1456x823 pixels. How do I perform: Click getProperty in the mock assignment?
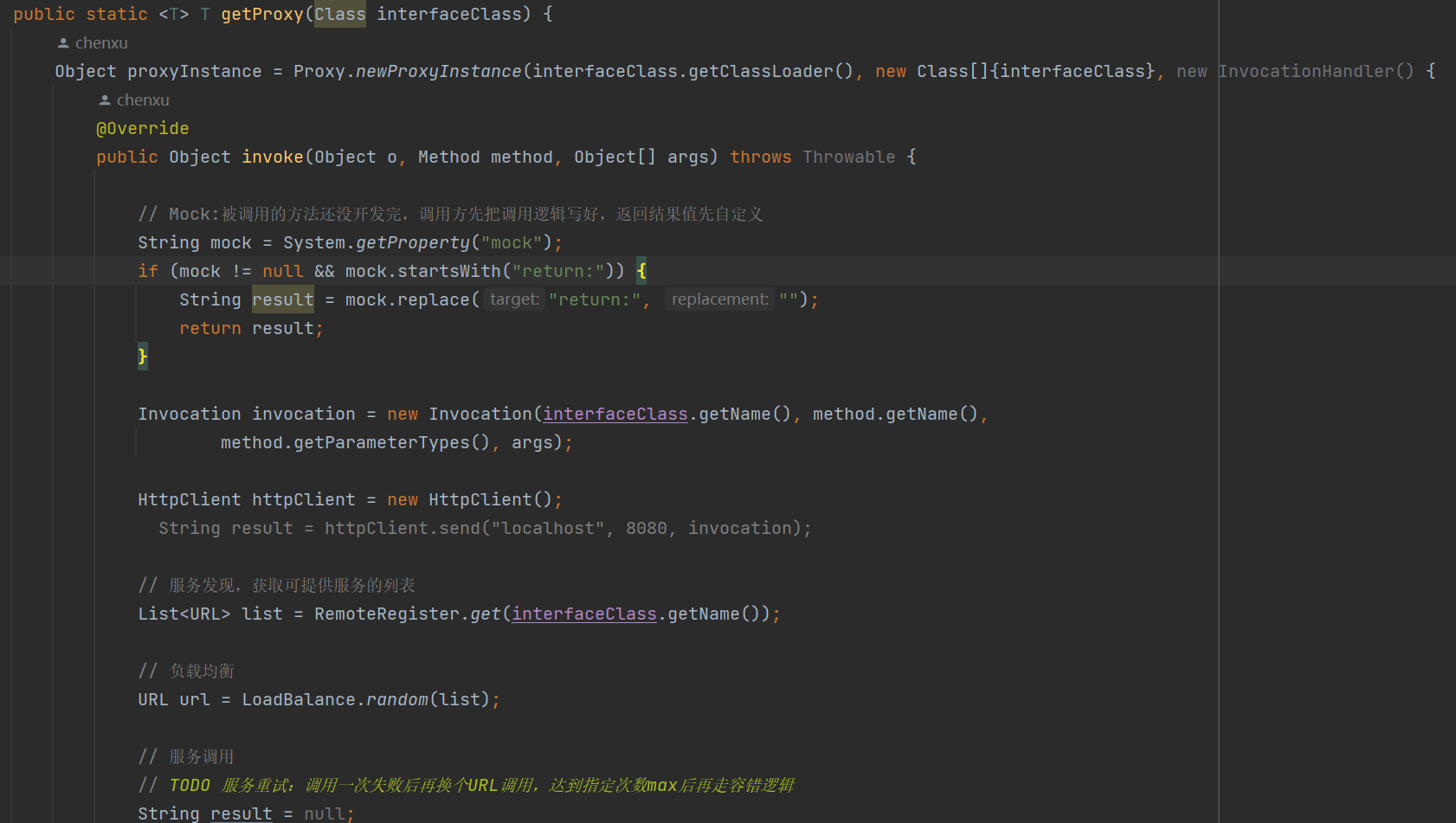[413, 242]
